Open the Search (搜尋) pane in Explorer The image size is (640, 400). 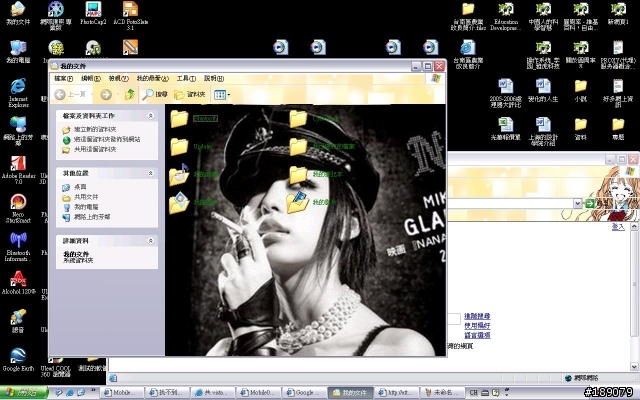(156, 95)
